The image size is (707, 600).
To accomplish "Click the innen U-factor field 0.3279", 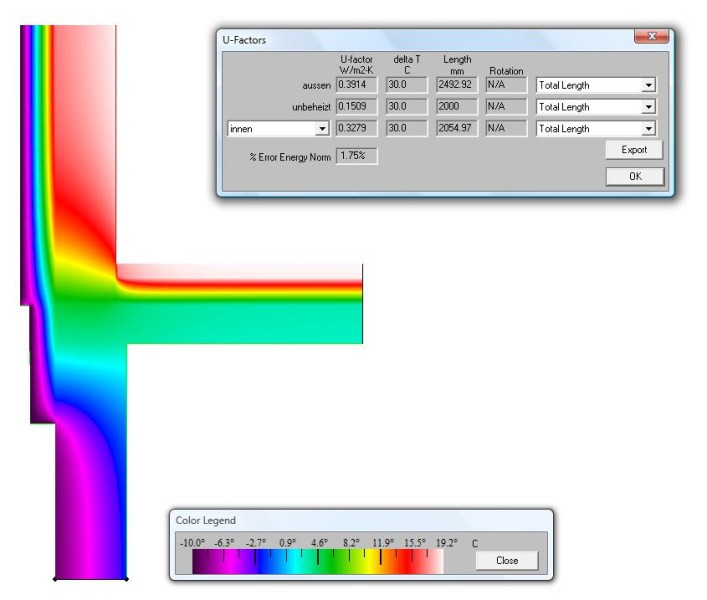I will coord(357,128).
